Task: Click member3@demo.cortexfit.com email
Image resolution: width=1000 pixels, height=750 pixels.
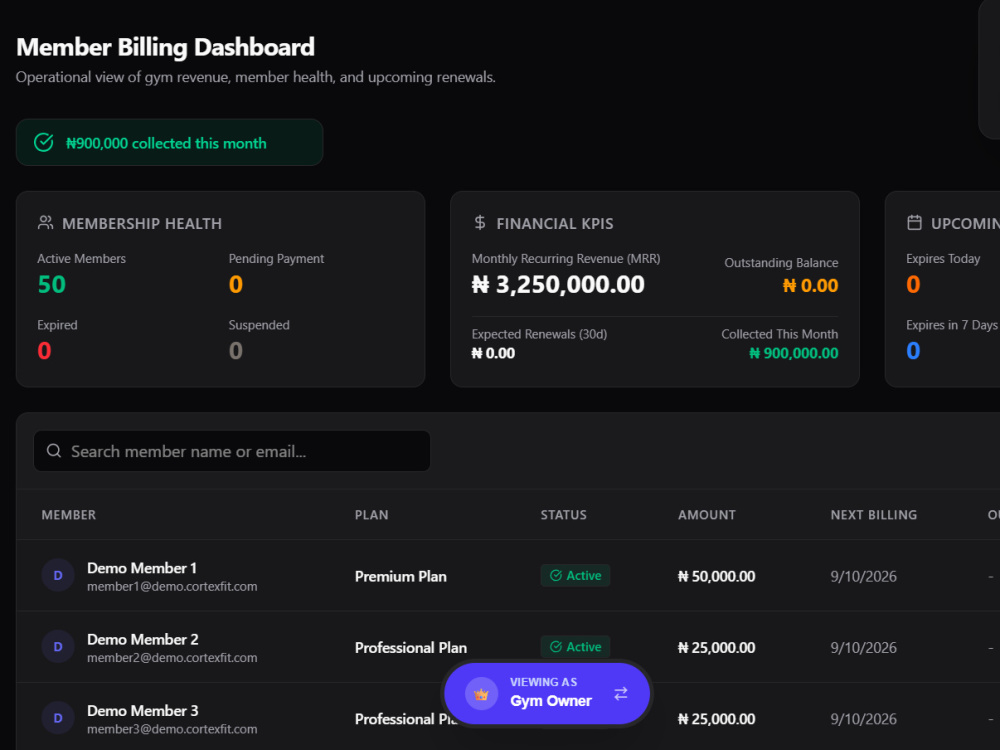Action: 172,729
